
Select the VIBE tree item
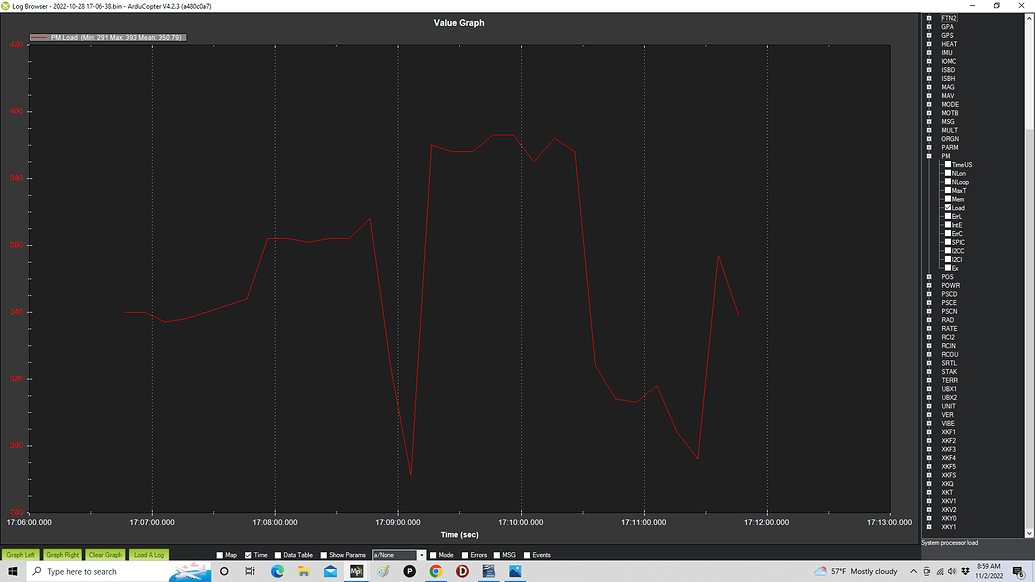coord(946,423)
